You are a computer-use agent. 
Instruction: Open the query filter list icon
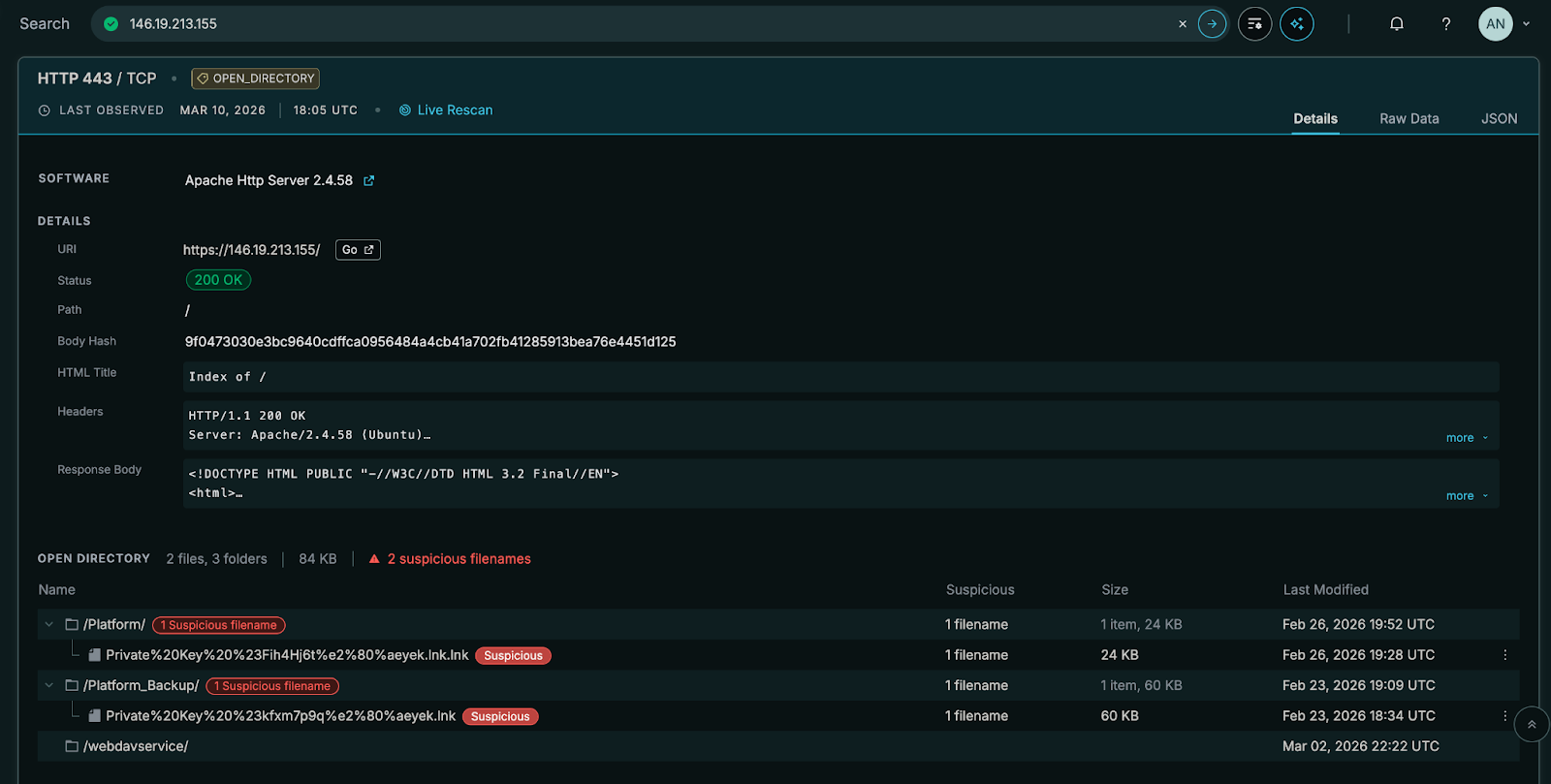1254,24
